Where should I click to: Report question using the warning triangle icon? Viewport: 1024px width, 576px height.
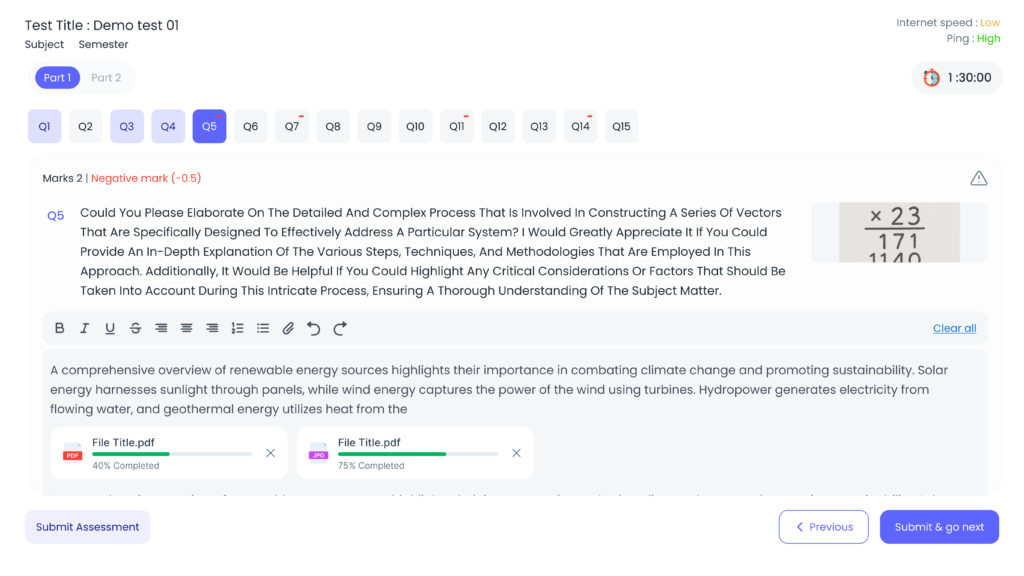pos(978,178)
